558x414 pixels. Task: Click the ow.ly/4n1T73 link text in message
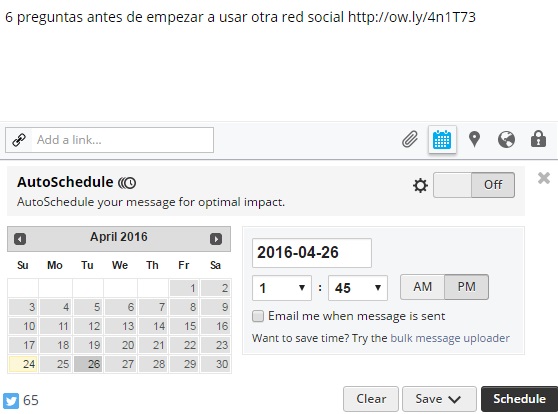pyautogui.click(x=412, y=17)
